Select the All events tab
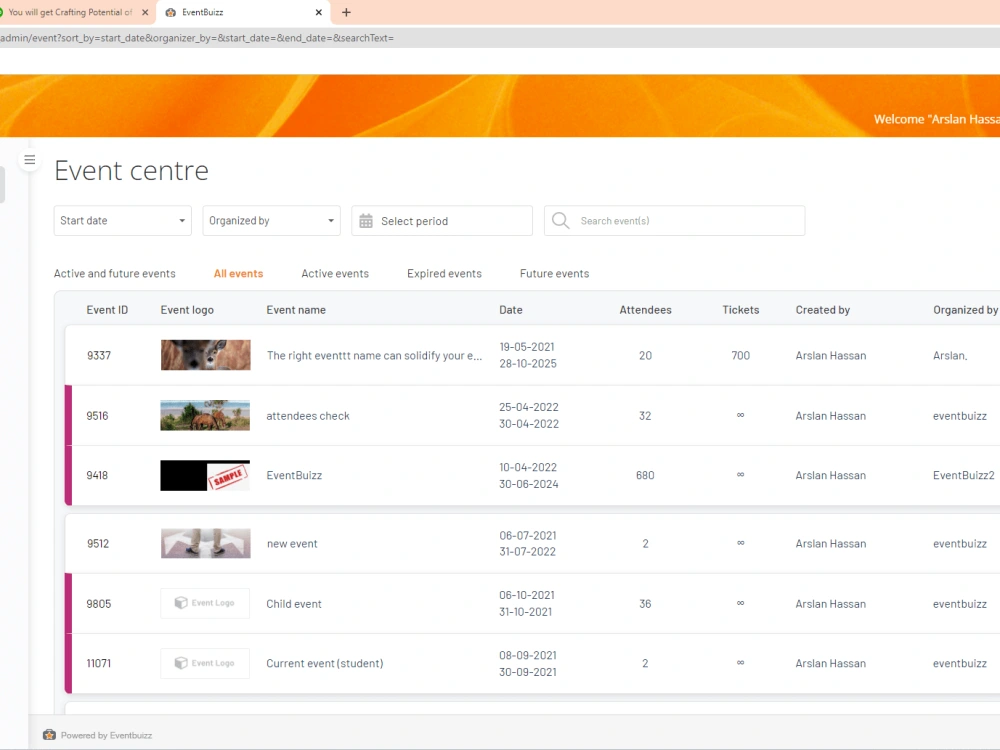 (239, 274)
